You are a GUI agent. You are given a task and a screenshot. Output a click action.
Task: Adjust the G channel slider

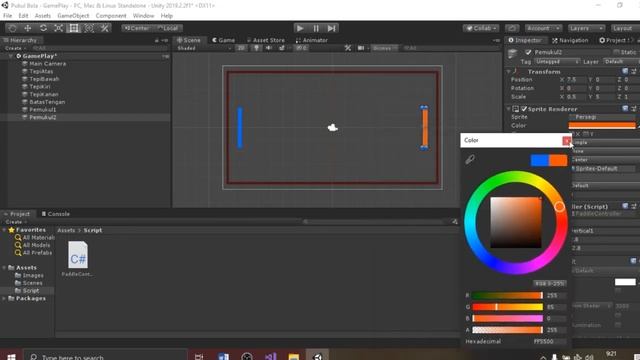click(507, 307)
